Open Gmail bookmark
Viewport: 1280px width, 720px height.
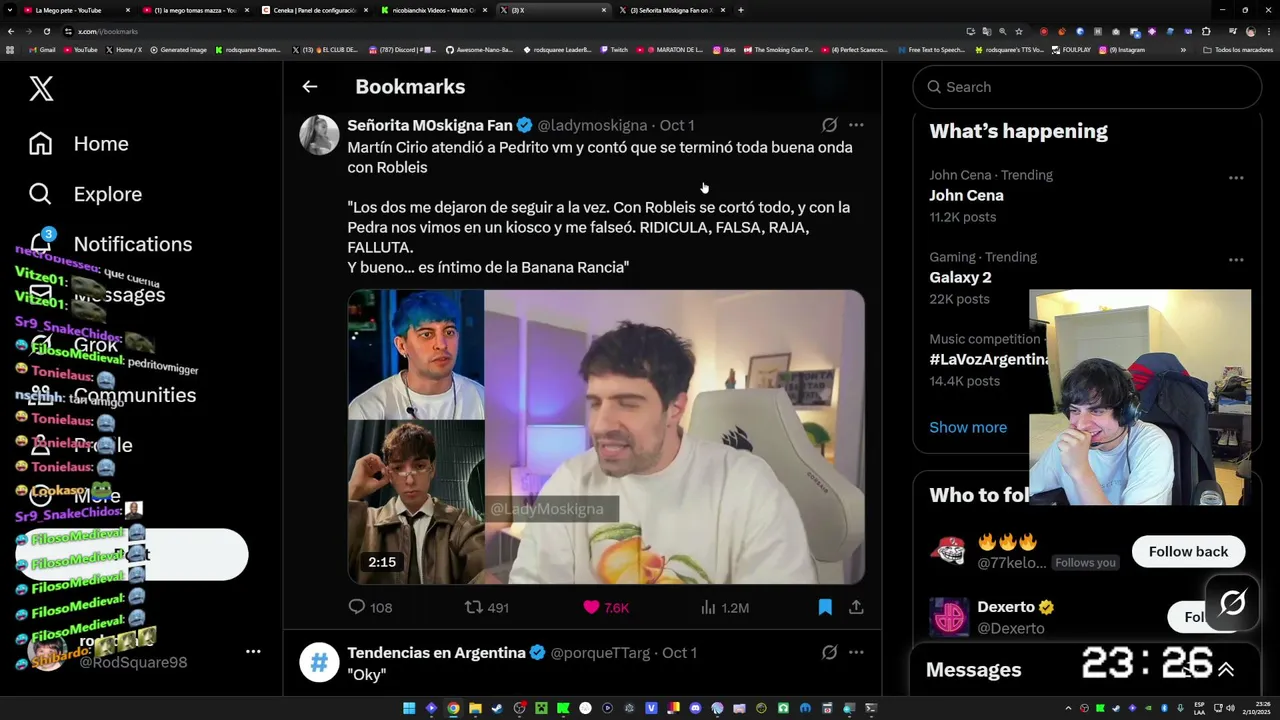43,49
